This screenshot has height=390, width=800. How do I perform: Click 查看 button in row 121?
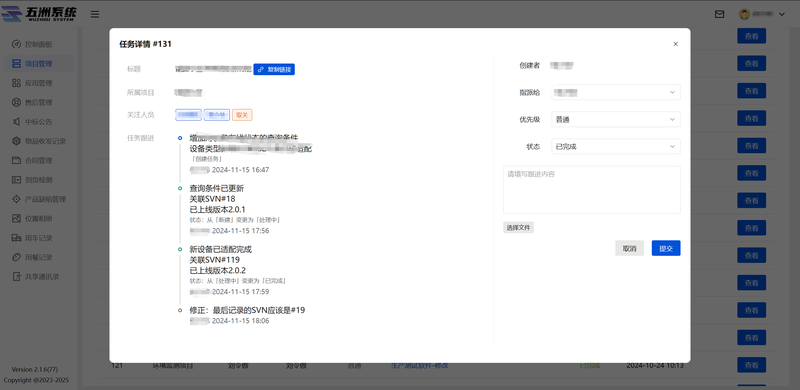tap(752, 365)
